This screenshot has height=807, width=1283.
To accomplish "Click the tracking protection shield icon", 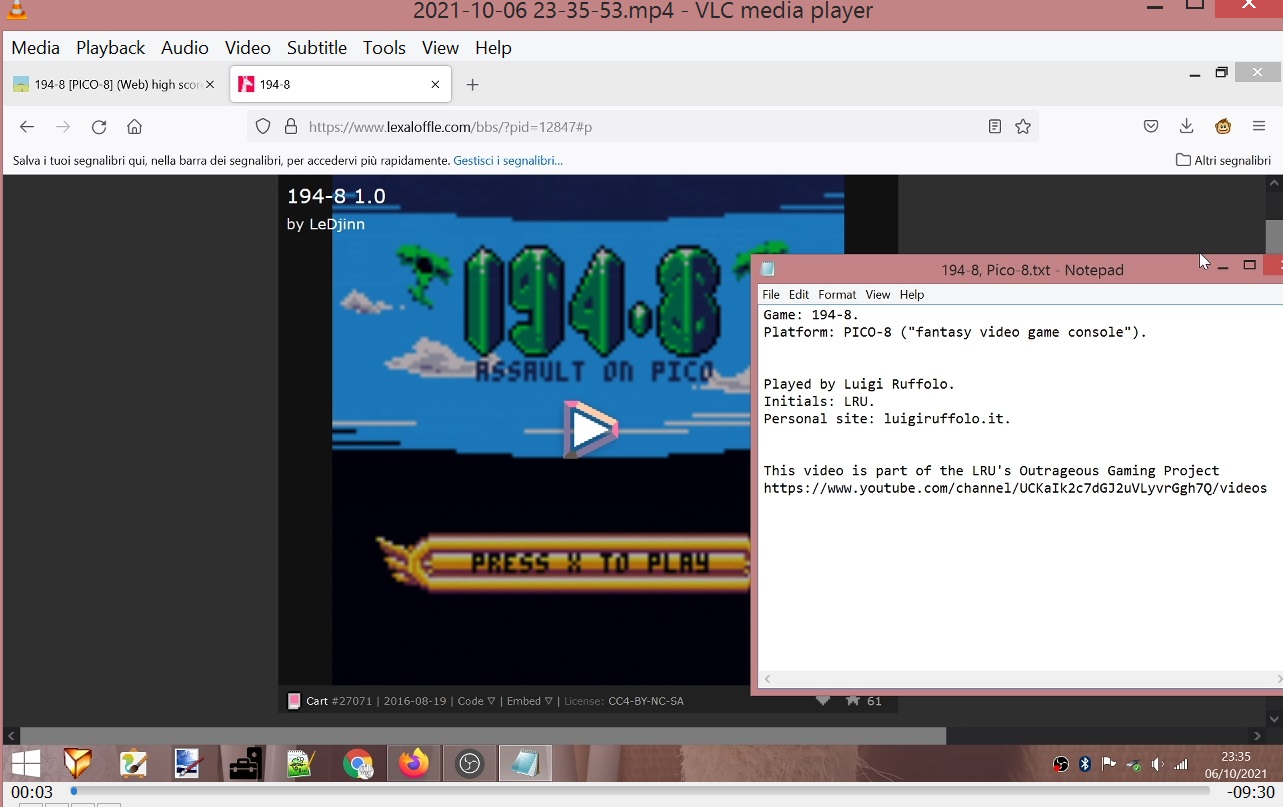I will [x=263, y=127].
